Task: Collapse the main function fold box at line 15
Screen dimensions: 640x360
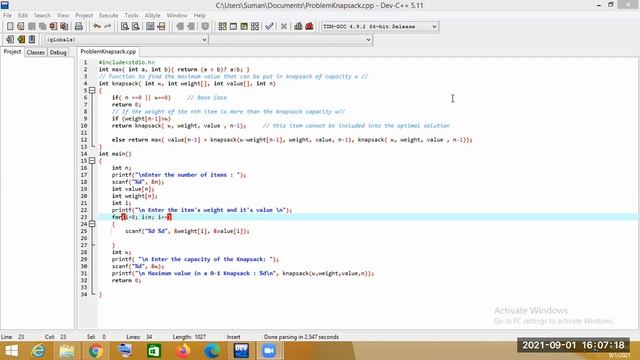Action: tap(92, 161)
